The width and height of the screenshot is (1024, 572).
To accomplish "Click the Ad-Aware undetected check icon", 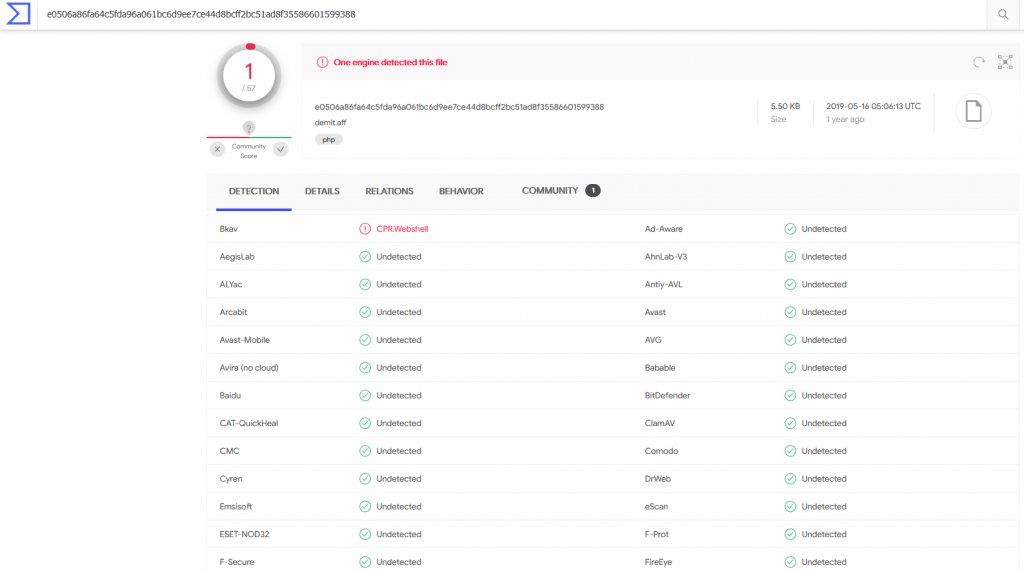I will 790,229.
